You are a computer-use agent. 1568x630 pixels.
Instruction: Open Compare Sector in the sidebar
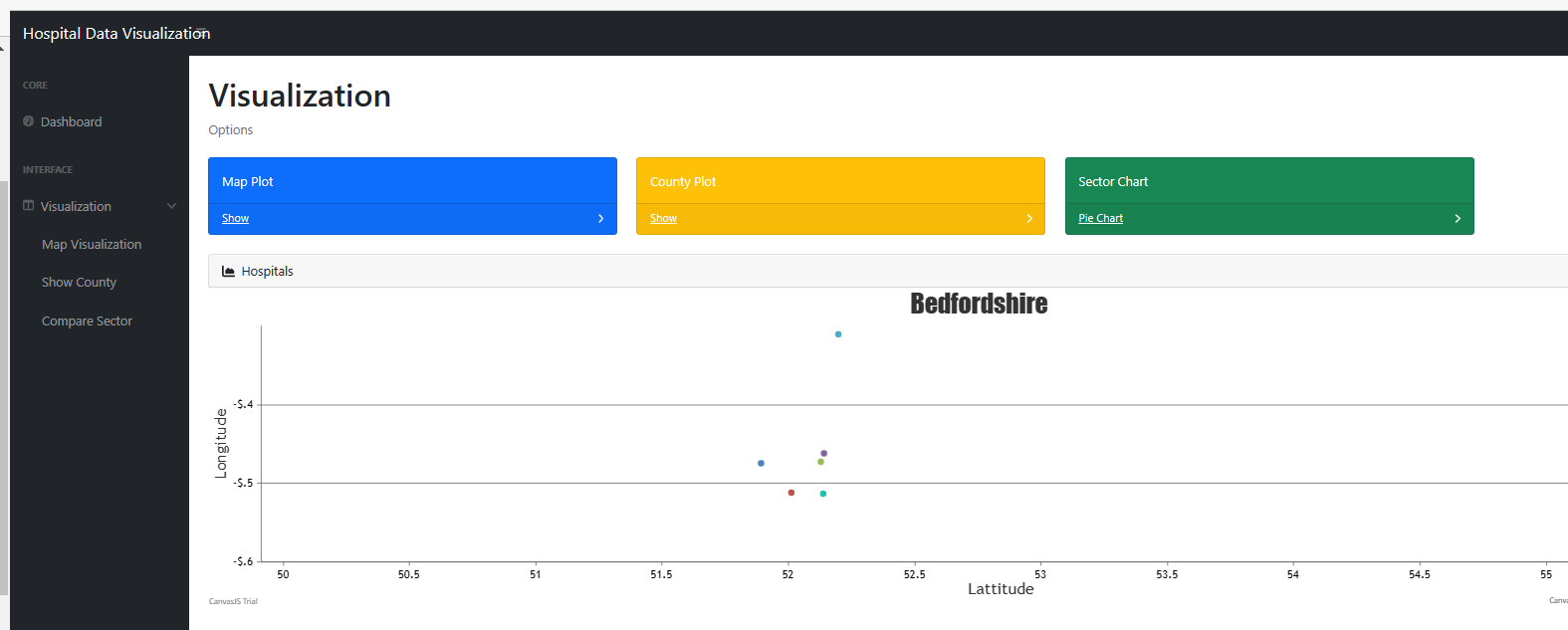coord(87,321)
